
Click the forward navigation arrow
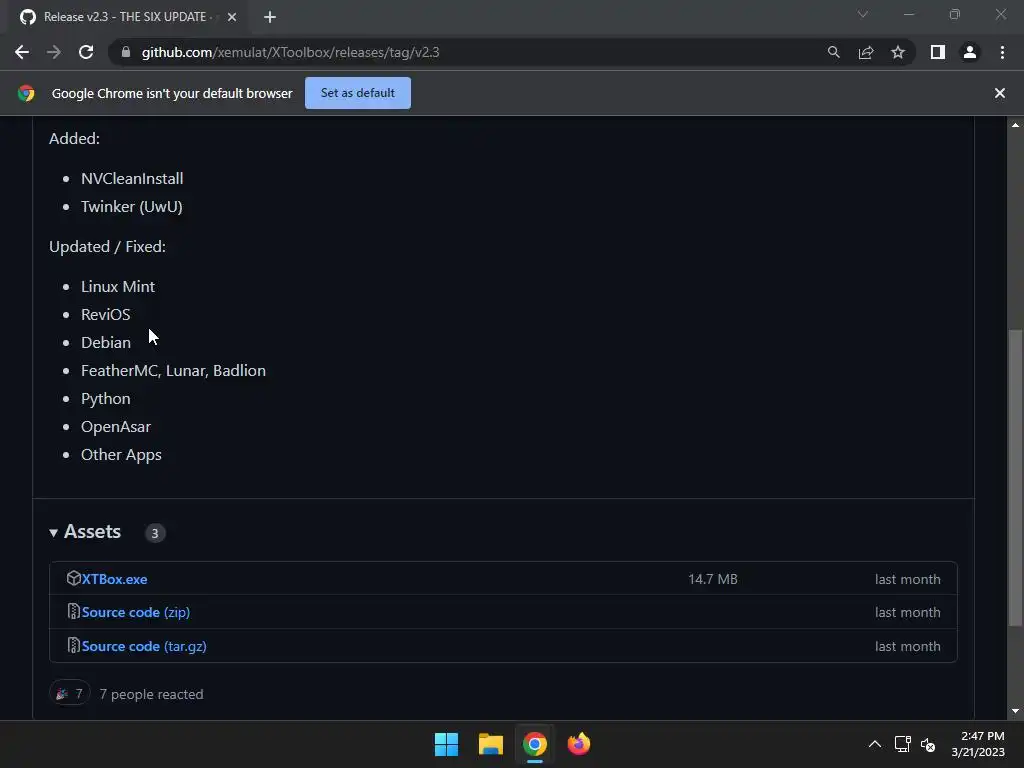[x=54, y=52]
